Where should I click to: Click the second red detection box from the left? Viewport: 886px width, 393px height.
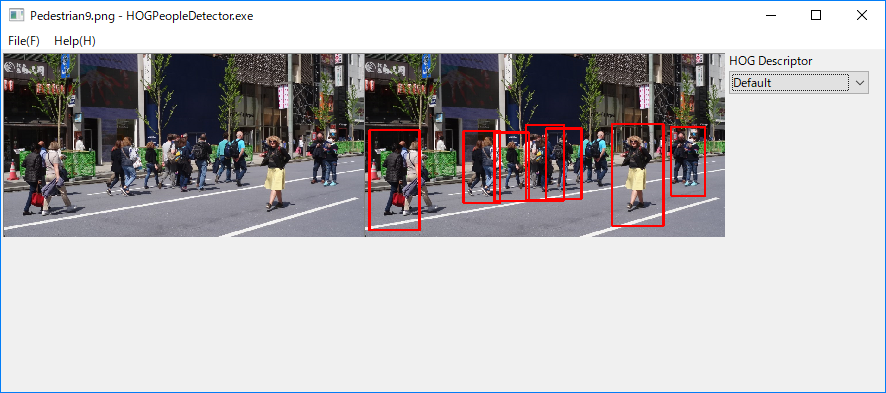[x=481, y=167]
